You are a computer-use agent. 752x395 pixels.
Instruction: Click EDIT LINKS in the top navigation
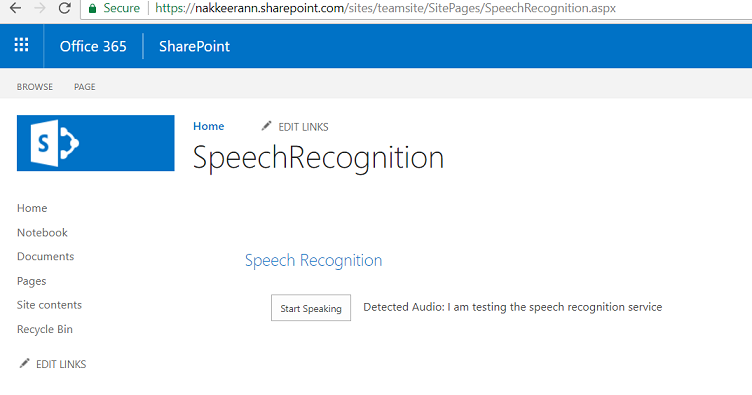(x=303, y=127)
